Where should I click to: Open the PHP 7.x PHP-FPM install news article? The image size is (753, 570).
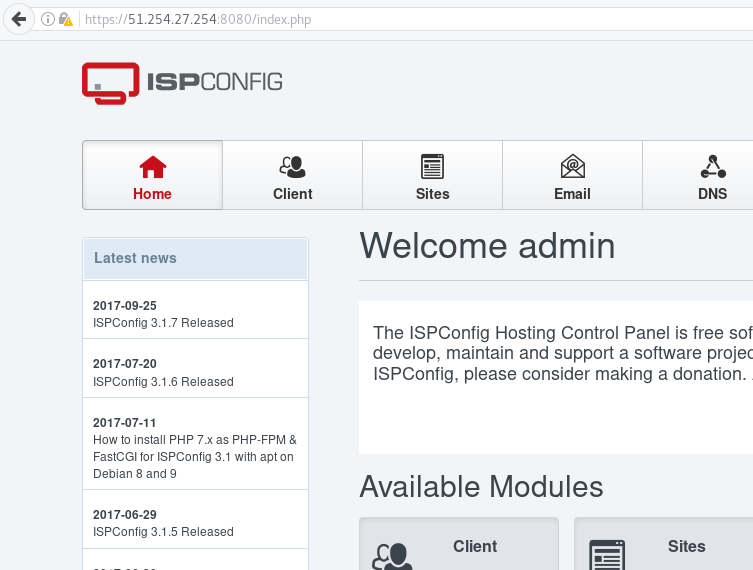tap(194, 457)
